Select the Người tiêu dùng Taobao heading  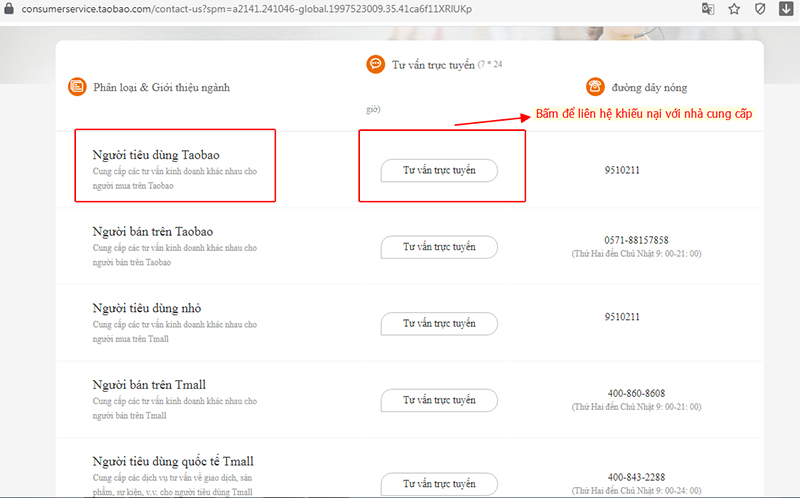pos(155,155)
